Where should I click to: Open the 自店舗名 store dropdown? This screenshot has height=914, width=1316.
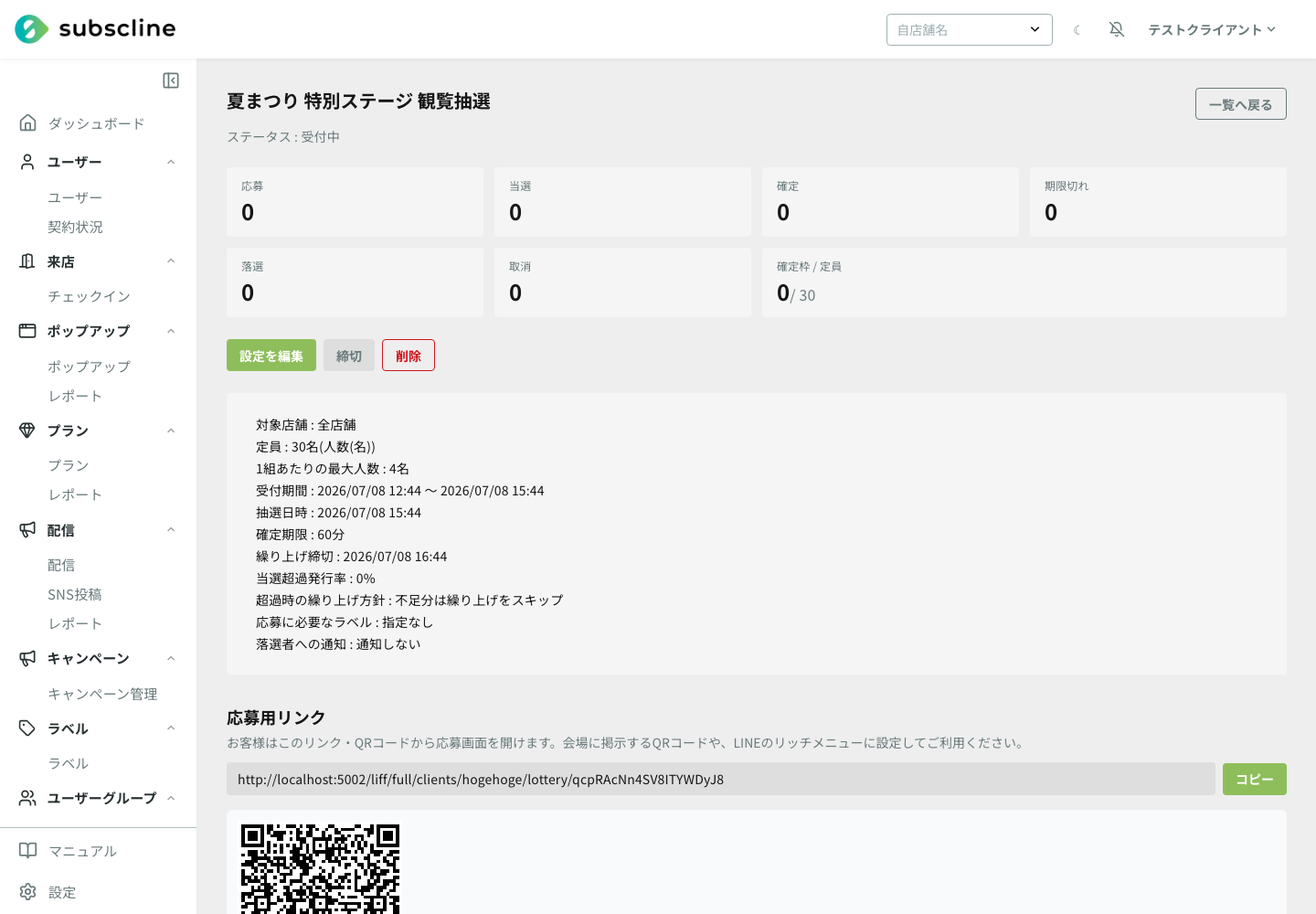click(970, 29)
